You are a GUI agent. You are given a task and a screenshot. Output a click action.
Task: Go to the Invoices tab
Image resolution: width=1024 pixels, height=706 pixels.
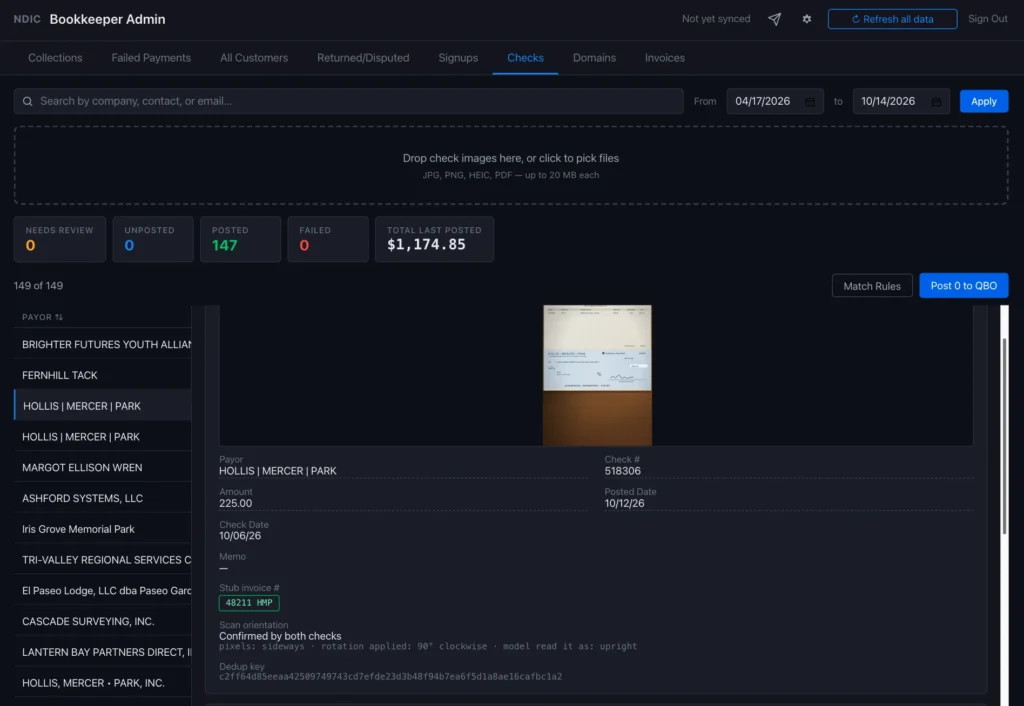pyautogui.click(x=665, y=57)
